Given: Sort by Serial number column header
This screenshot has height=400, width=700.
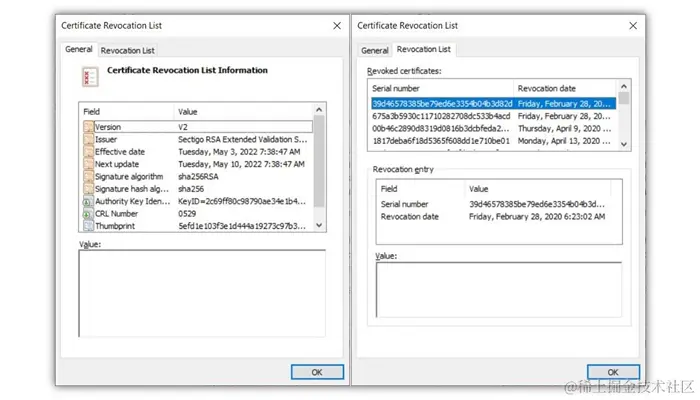Looking at the screenshot, I should coord(441,88).
